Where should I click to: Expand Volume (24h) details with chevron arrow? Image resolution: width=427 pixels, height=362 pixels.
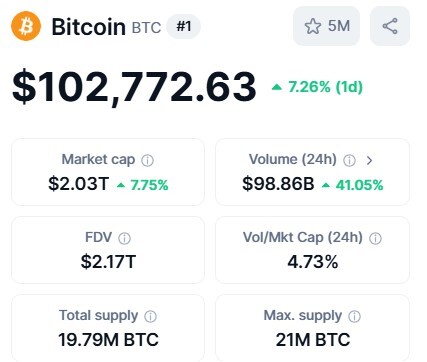pos(369,161)
